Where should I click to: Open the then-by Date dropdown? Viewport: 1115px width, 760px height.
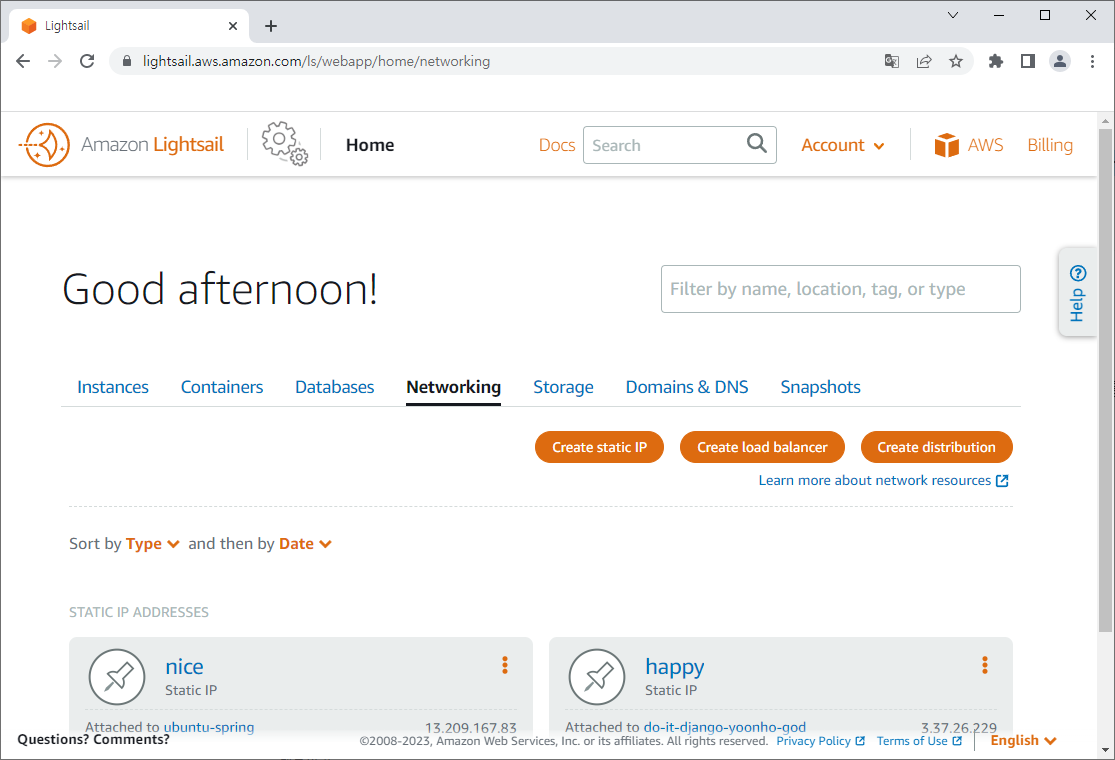click(305, 544)
